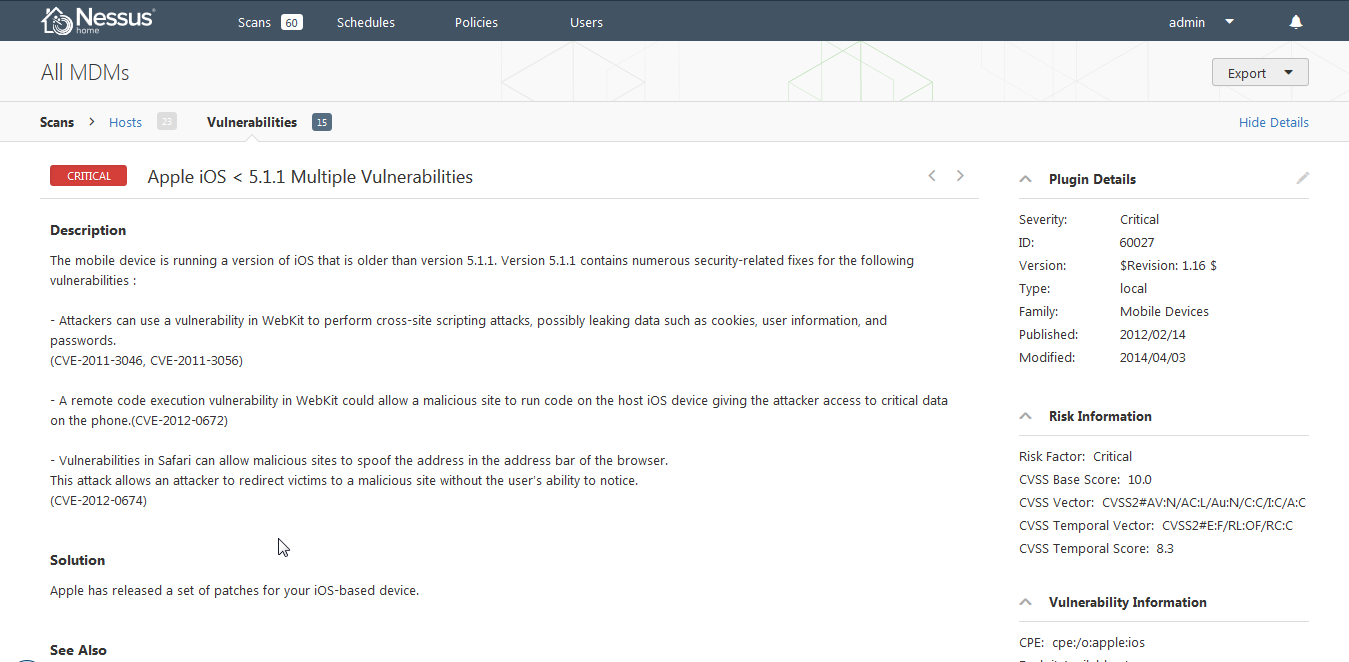
Task: Collapse the Vulnerability Information section
Action: tap(1025, 602)
